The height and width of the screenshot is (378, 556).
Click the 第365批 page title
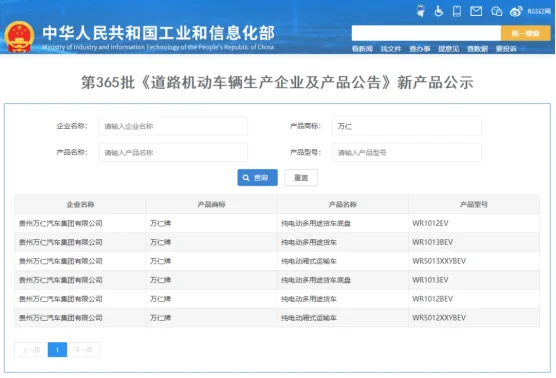point(277,82)
